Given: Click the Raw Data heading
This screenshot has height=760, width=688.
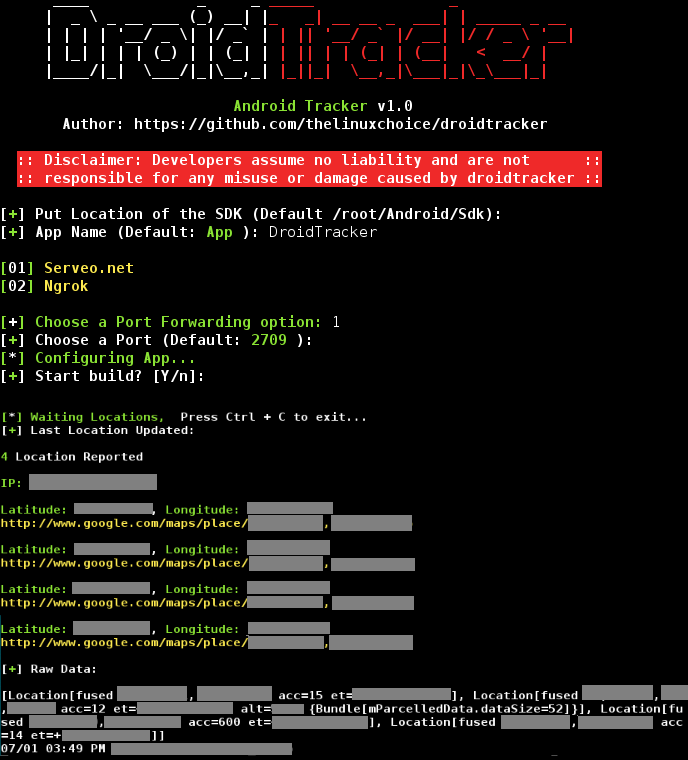Looking at the screenshot, I should (64, 669).
